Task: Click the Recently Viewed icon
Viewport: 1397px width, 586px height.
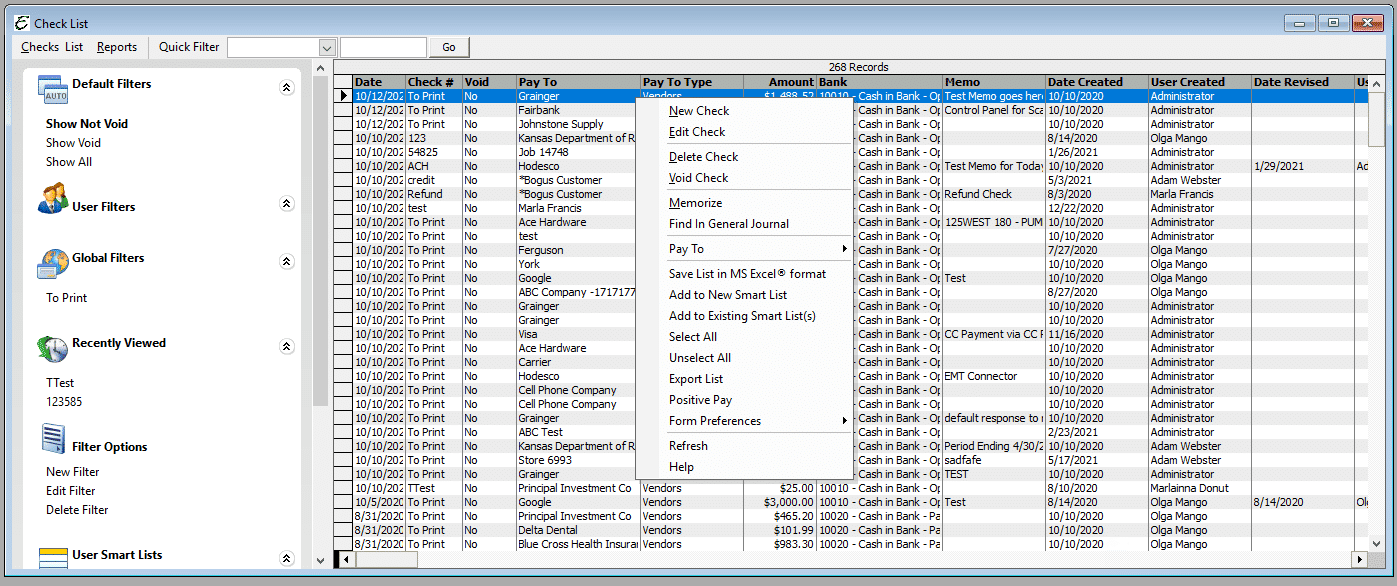Action: (x=53, y=348)
